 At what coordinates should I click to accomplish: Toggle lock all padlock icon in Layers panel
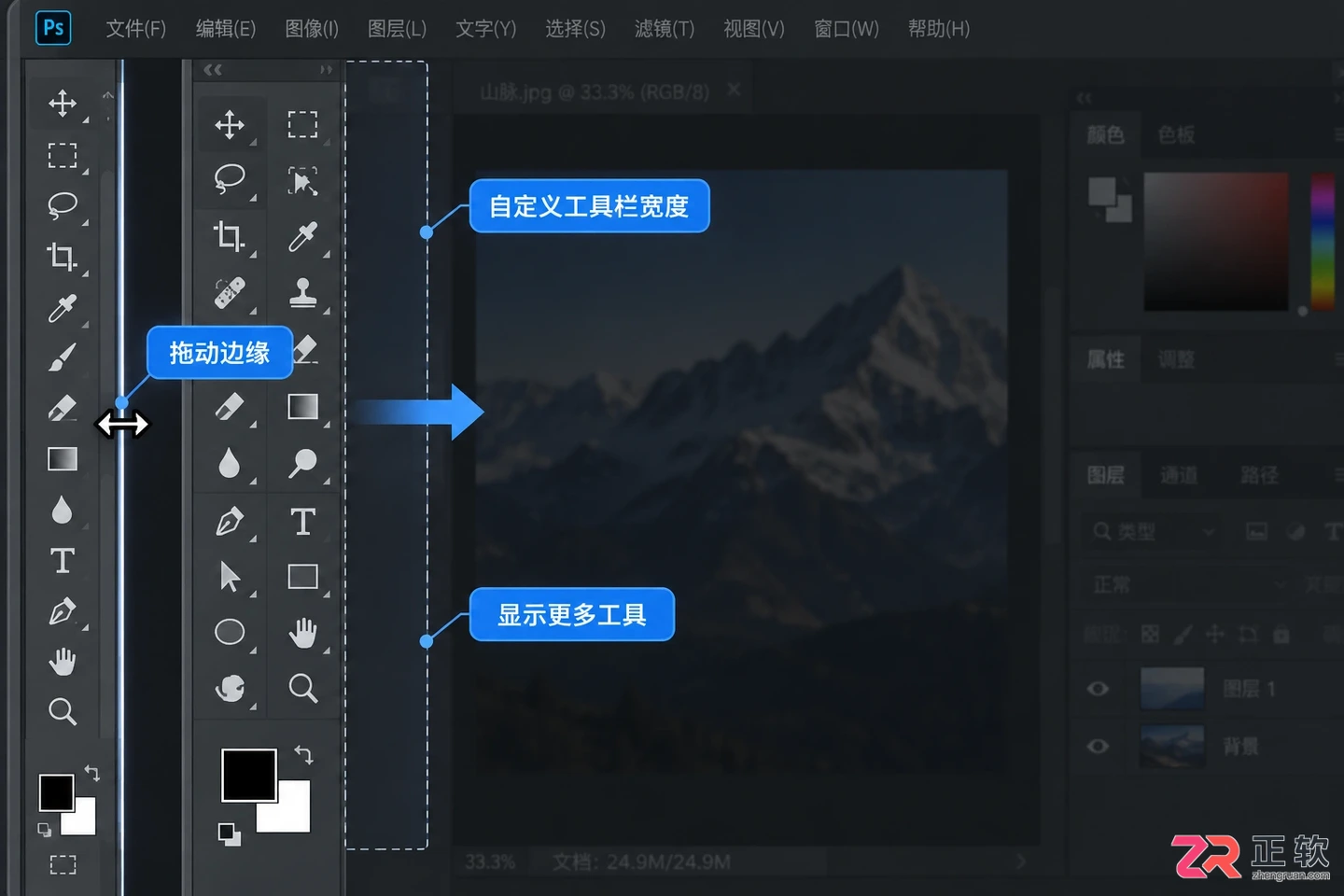[x=1281, y=635]
